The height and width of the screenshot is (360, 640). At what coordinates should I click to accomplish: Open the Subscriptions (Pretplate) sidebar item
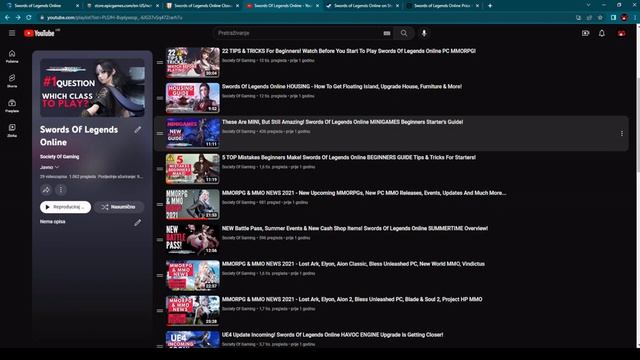(12, 106)
